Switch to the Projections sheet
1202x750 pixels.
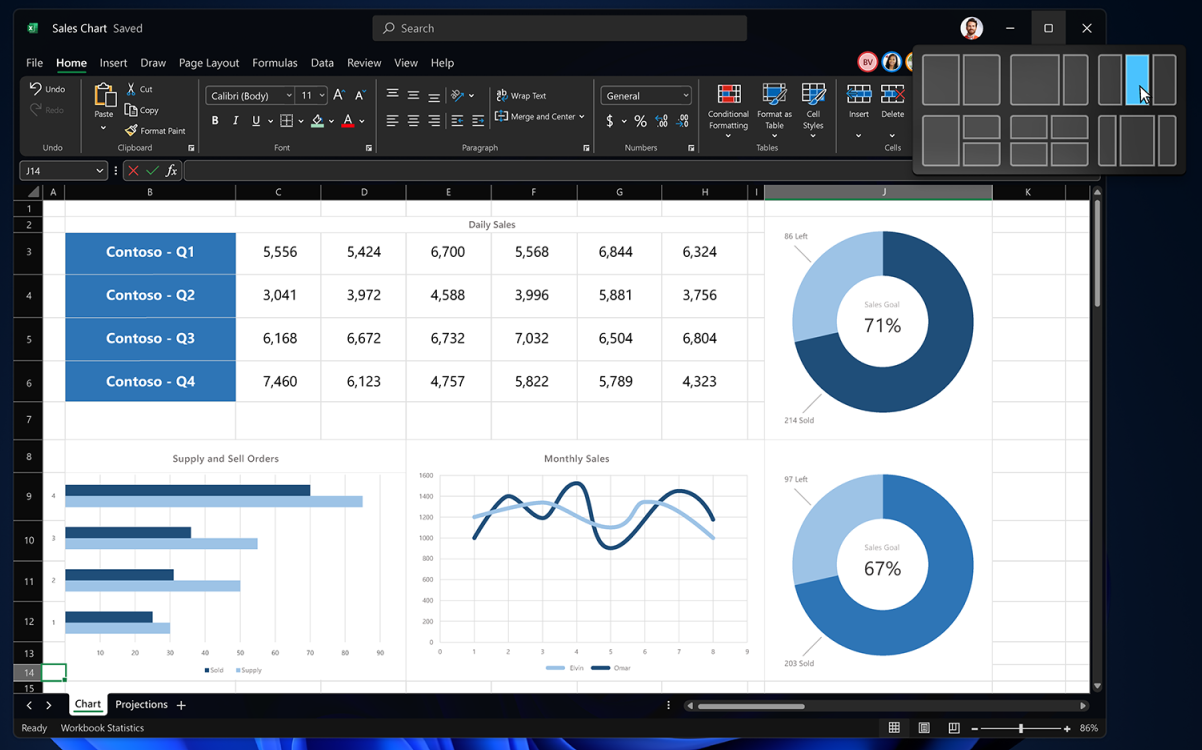point(141,705)
